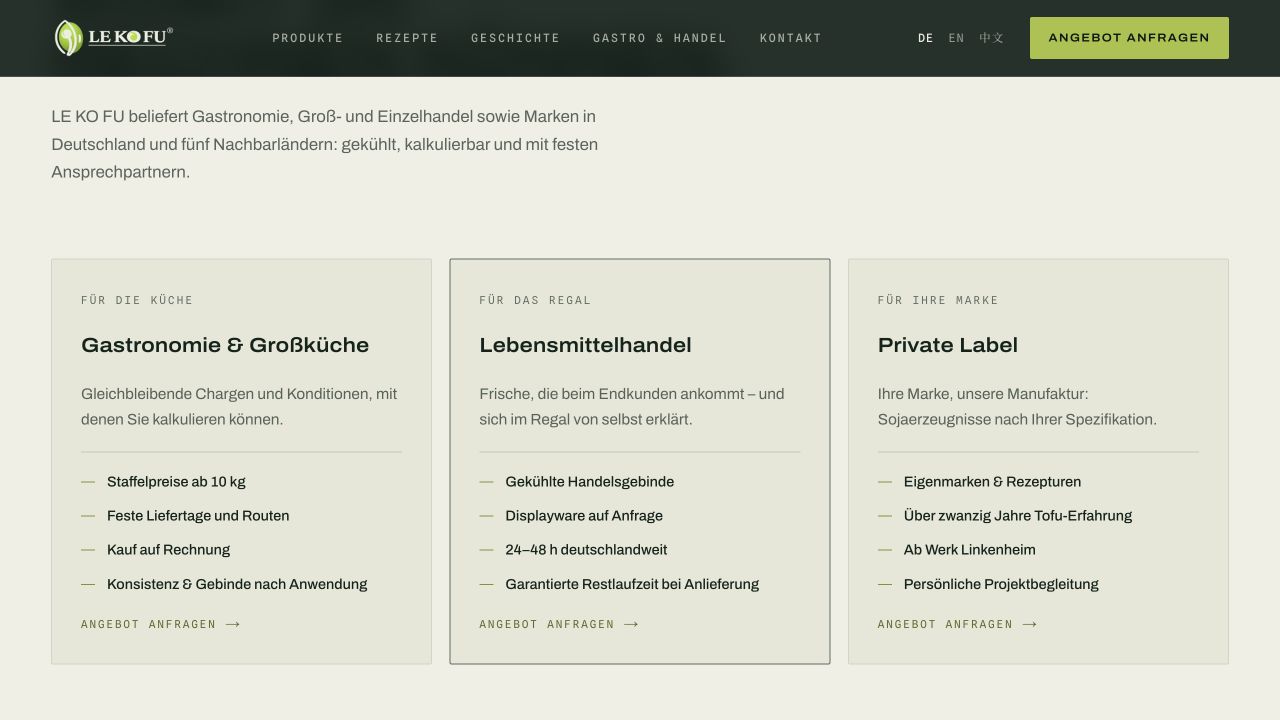Click the FÜR DAS REGAL label
This screenshot has height=720, width=1280.
pyautogui.click(x=535, y=300)
